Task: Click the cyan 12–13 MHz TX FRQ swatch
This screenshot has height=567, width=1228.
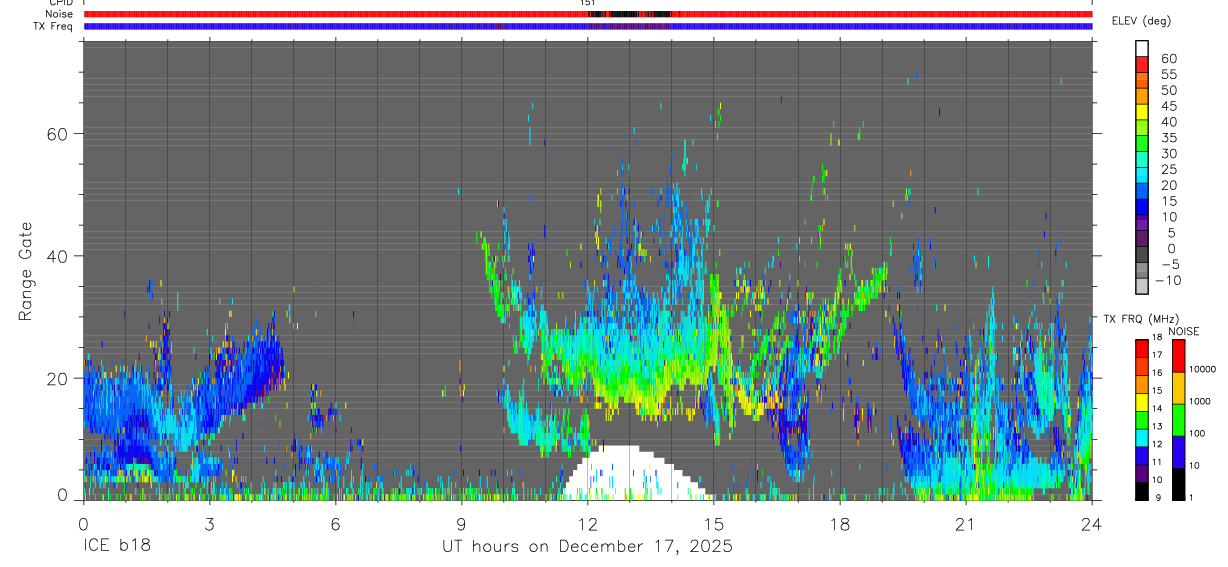Action: pos(1142,437)
